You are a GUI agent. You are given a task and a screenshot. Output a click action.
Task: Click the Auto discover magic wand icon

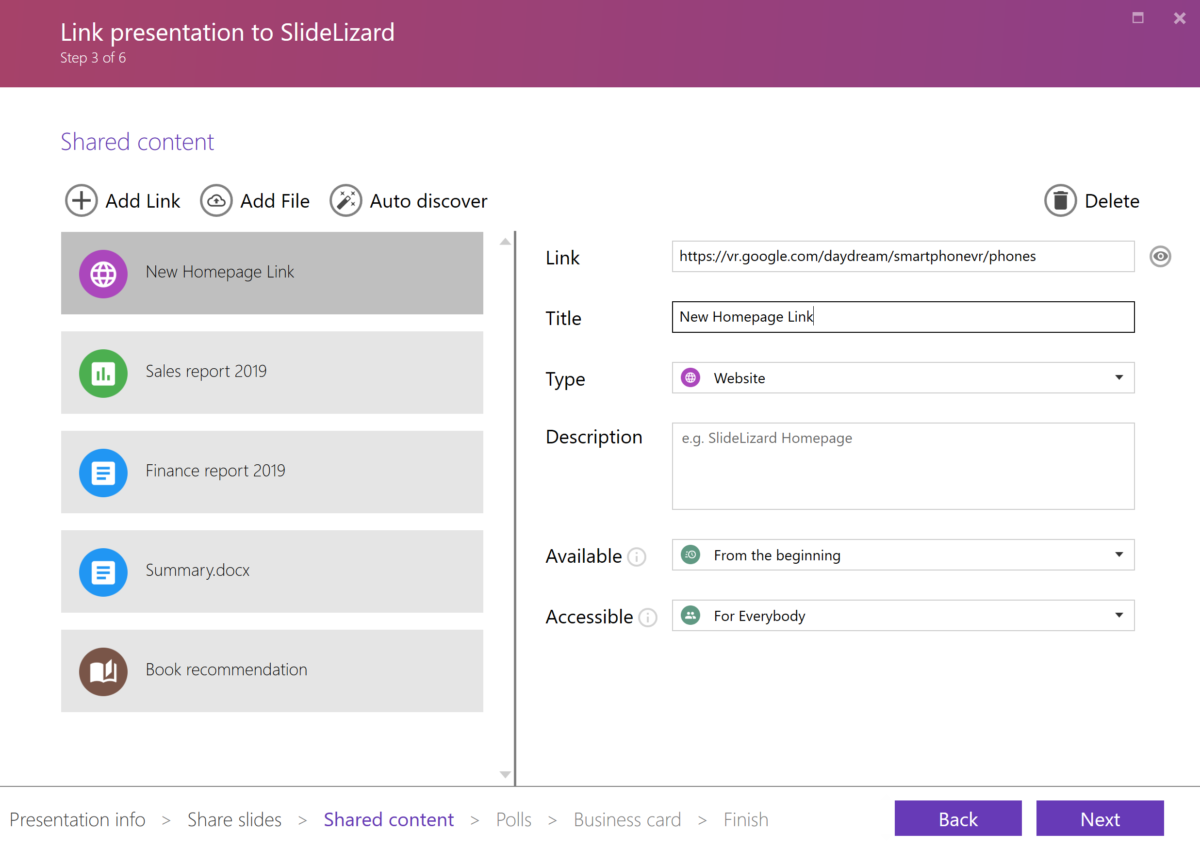(x=345, y=200)
